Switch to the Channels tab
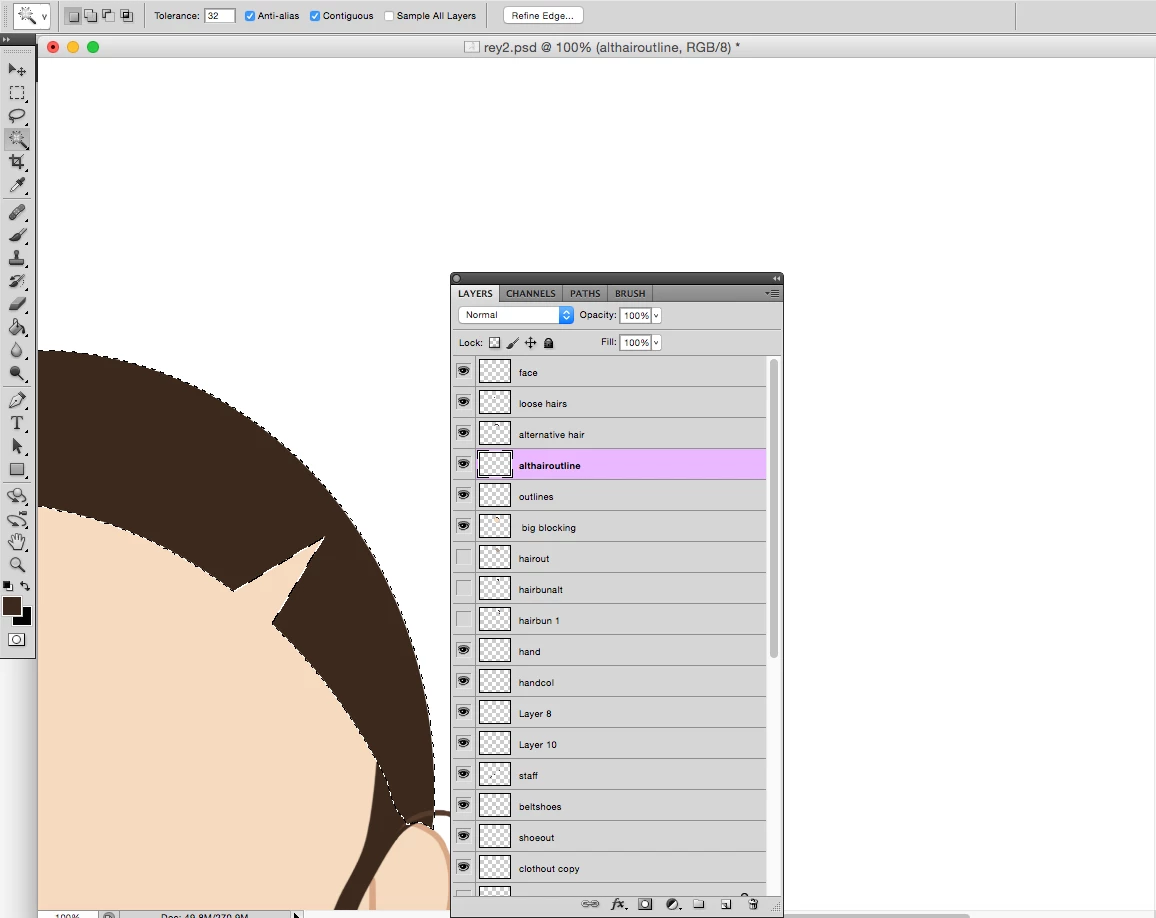 pyautogui.click(x=531, y=293)
